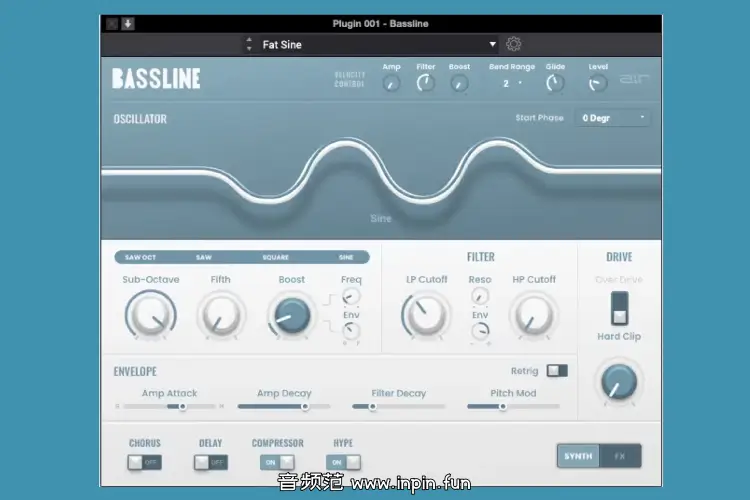
Task: Click the Velocity Control label
Action: (x=350, y=79)
